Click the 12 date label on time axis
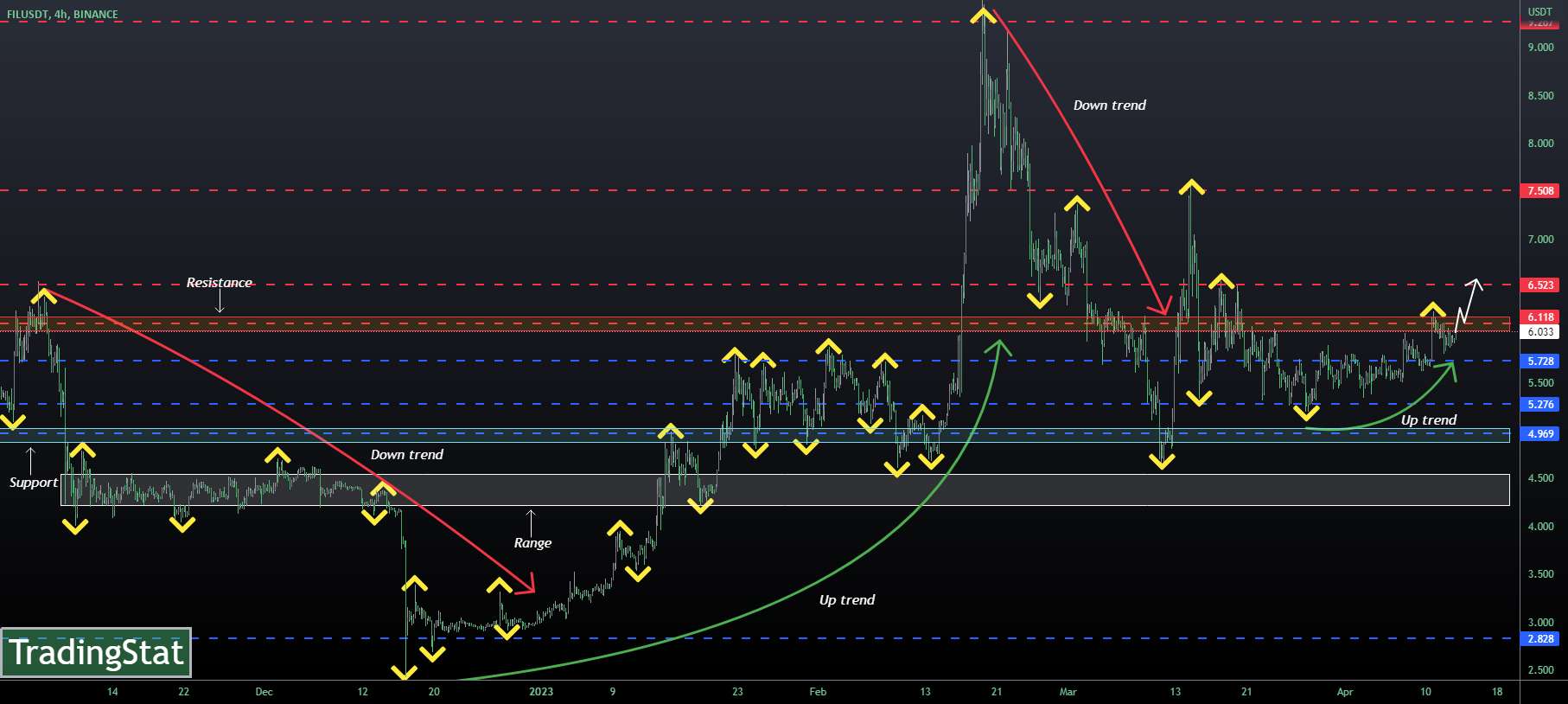Screen dimensions: 1568x704 click(362, 691)
